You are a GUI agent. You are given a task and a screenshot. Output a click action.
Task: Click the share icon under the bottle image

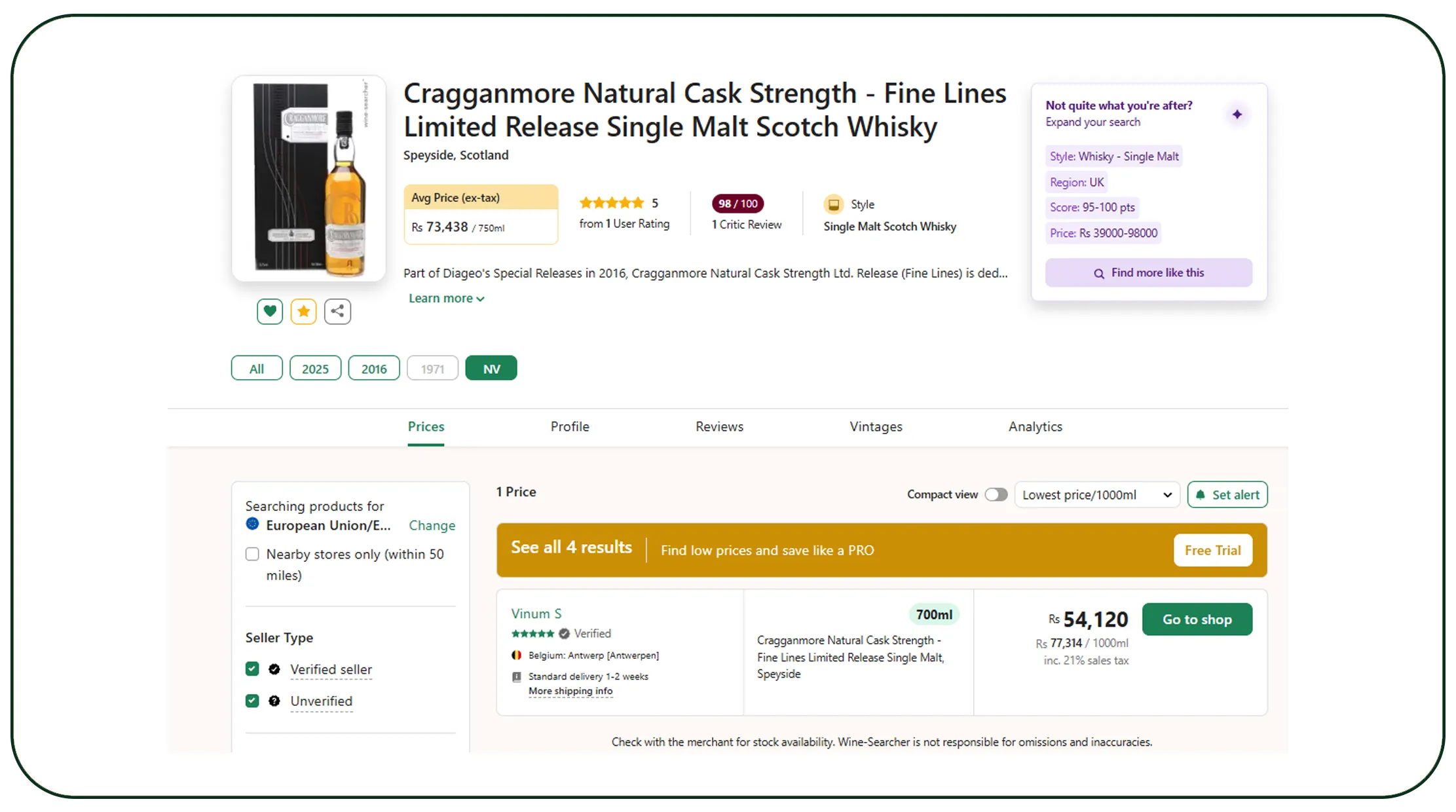337,311
